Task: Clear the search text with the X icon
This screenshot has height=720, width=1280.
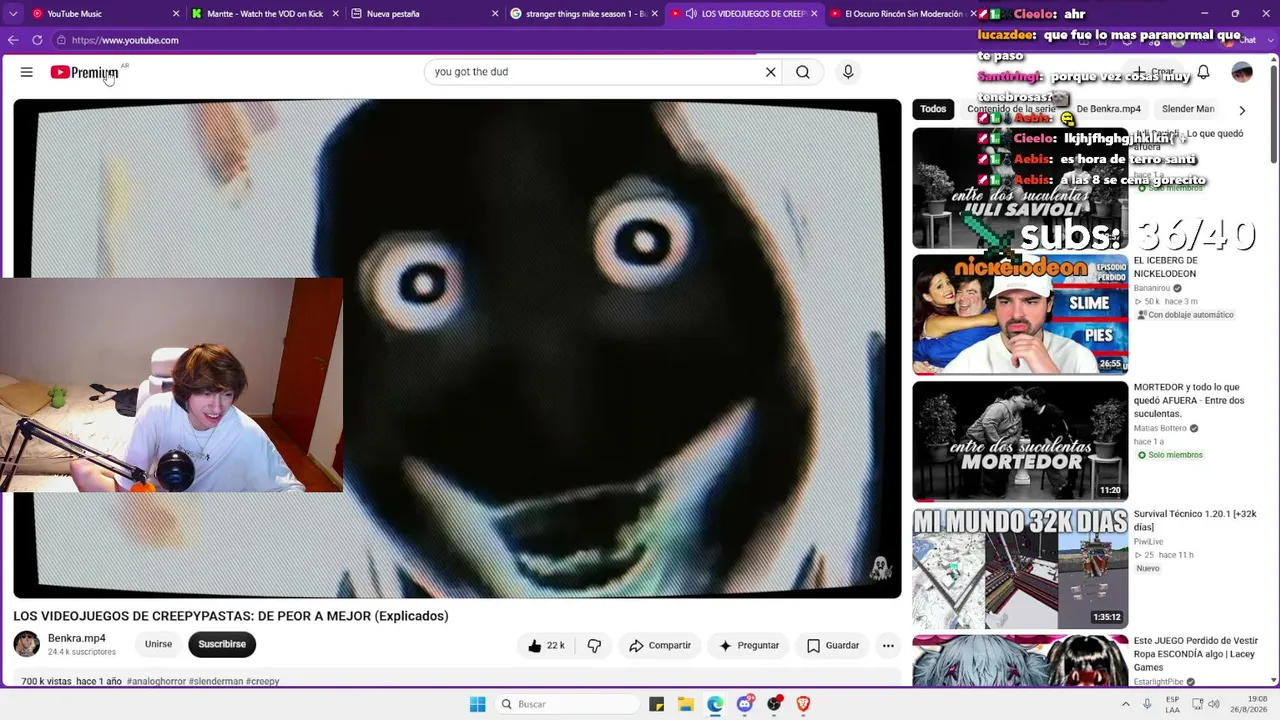Action: (770, 72)
